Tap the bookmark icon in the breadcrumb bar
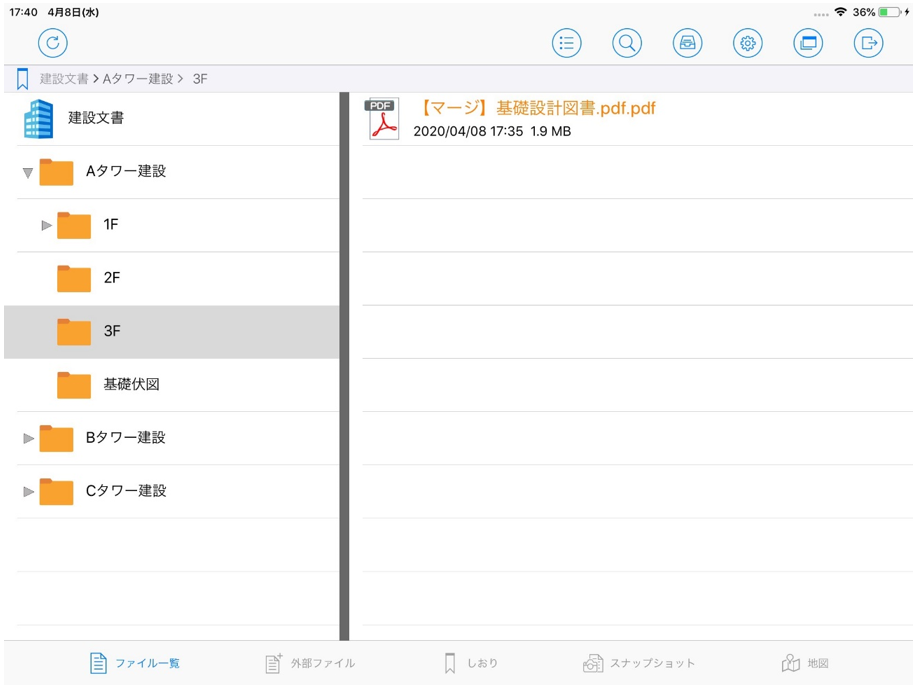The width and height of the screenshot is (919, 692). click(22, 79)
